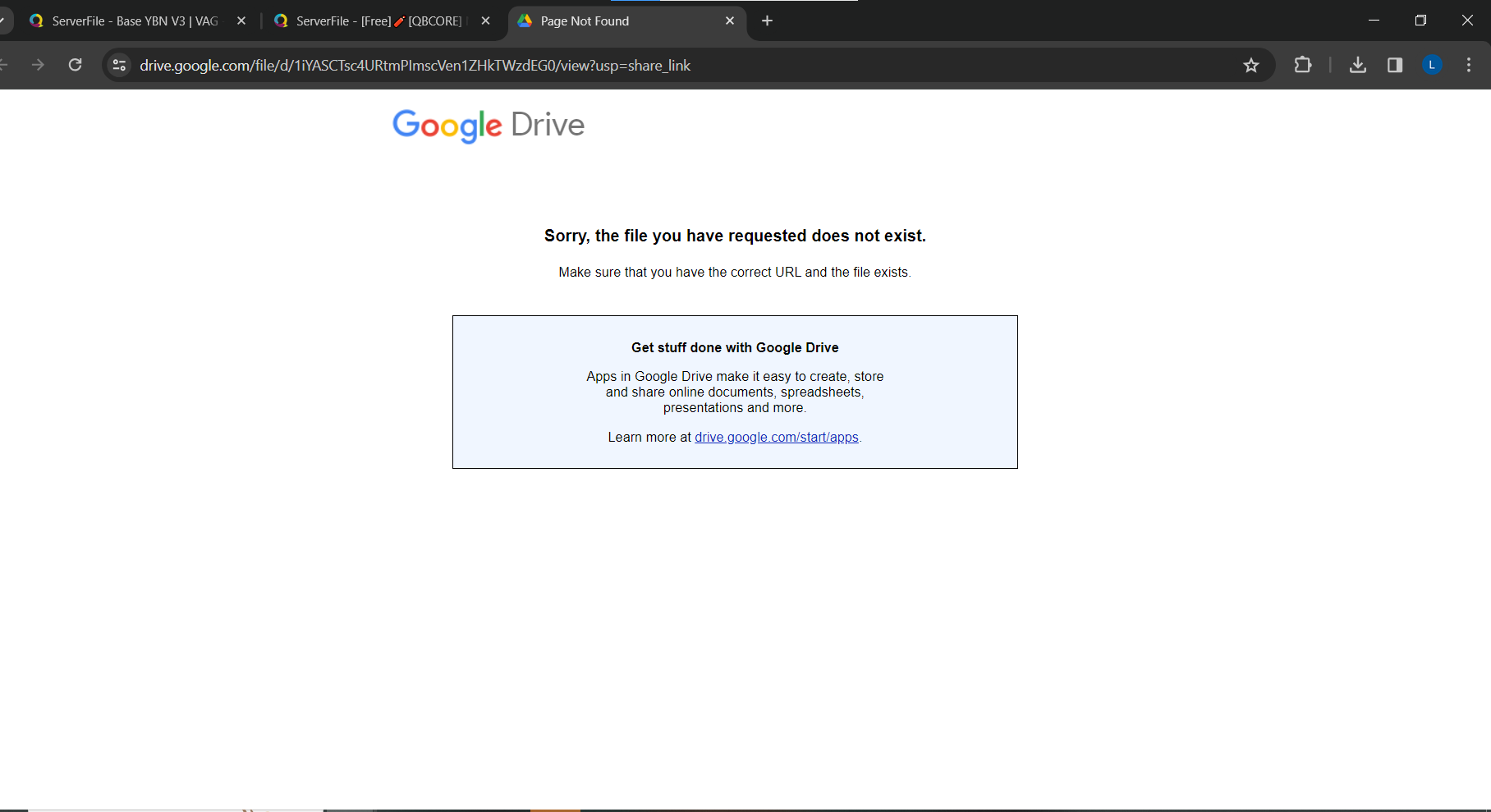Viewport: 1491px width, 812px height.
Task: Switch to 'ServerFile - Base YBN V3' tab
Action: [x=135, y=21]
